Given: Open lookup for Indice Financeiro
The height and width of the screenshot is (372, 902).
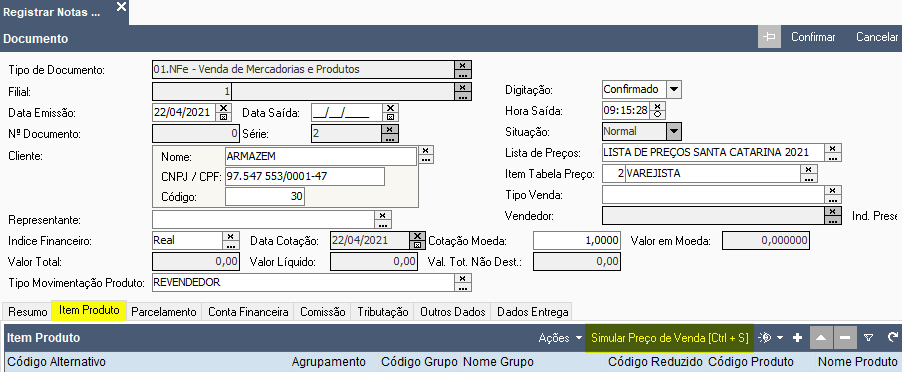Looking at the screenshot, I should [x=231, y=246].
